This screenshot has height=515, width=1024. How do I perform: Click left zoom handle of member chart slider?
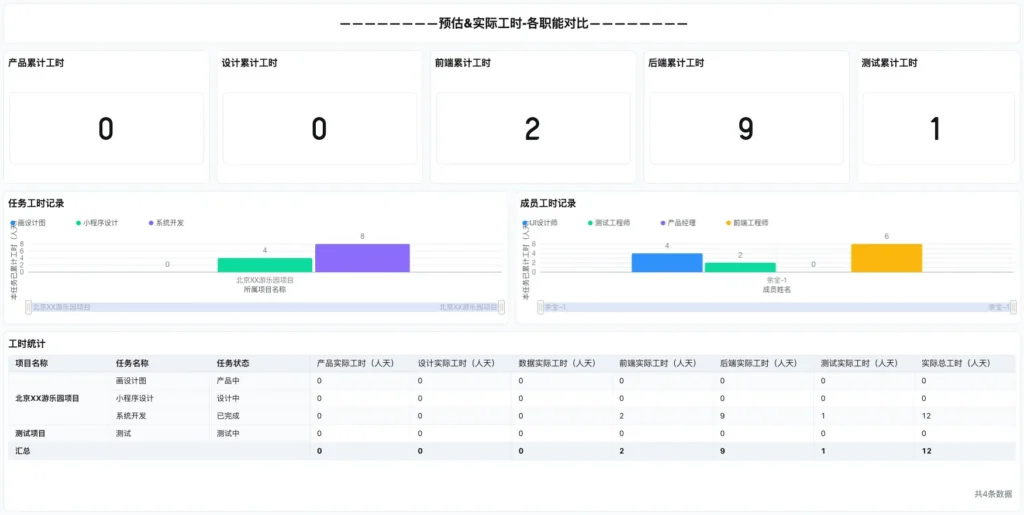541,307
